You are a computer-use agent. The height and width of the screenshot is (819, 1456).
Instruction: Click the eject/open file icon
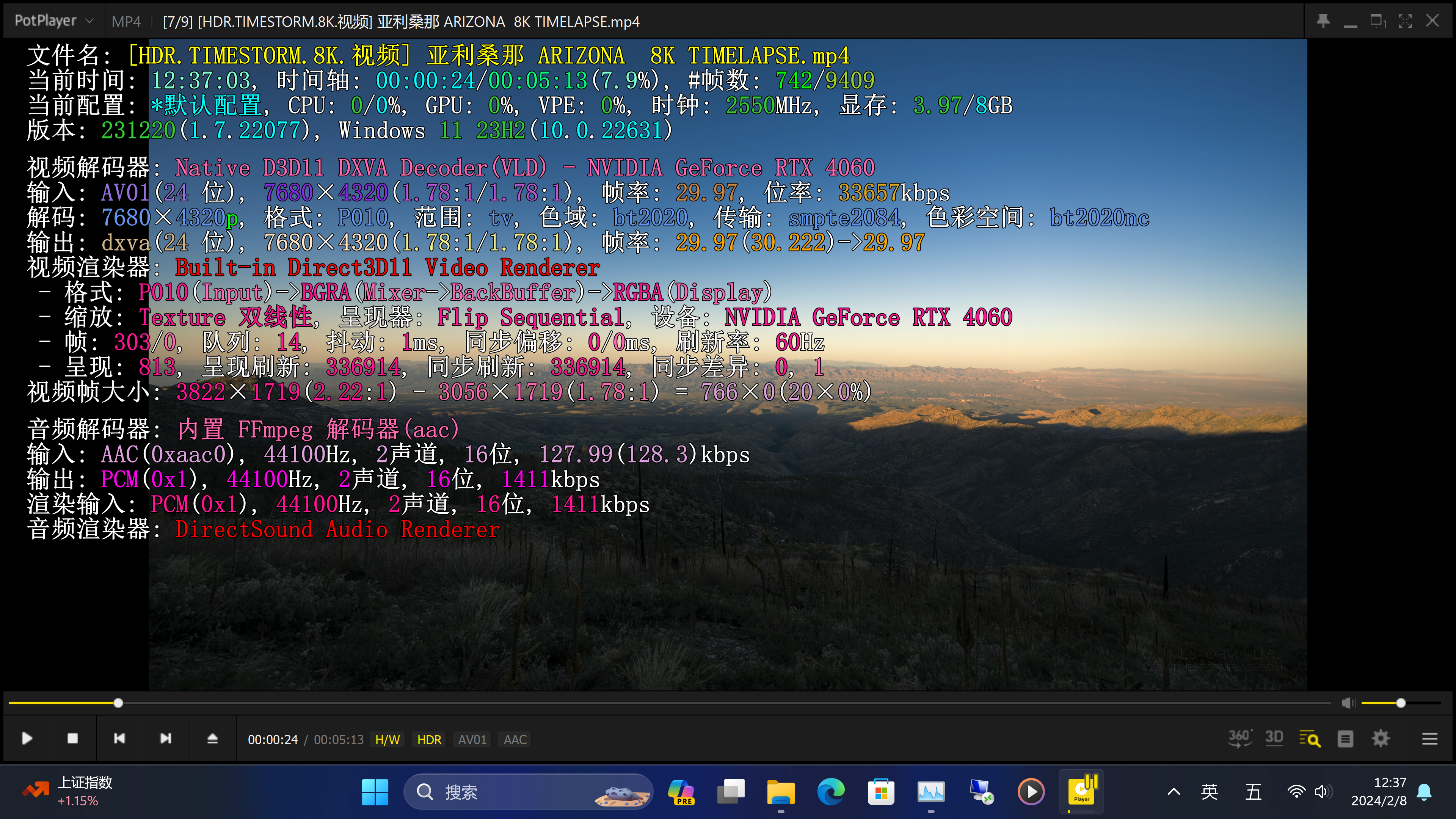click(x=212, y=739)
